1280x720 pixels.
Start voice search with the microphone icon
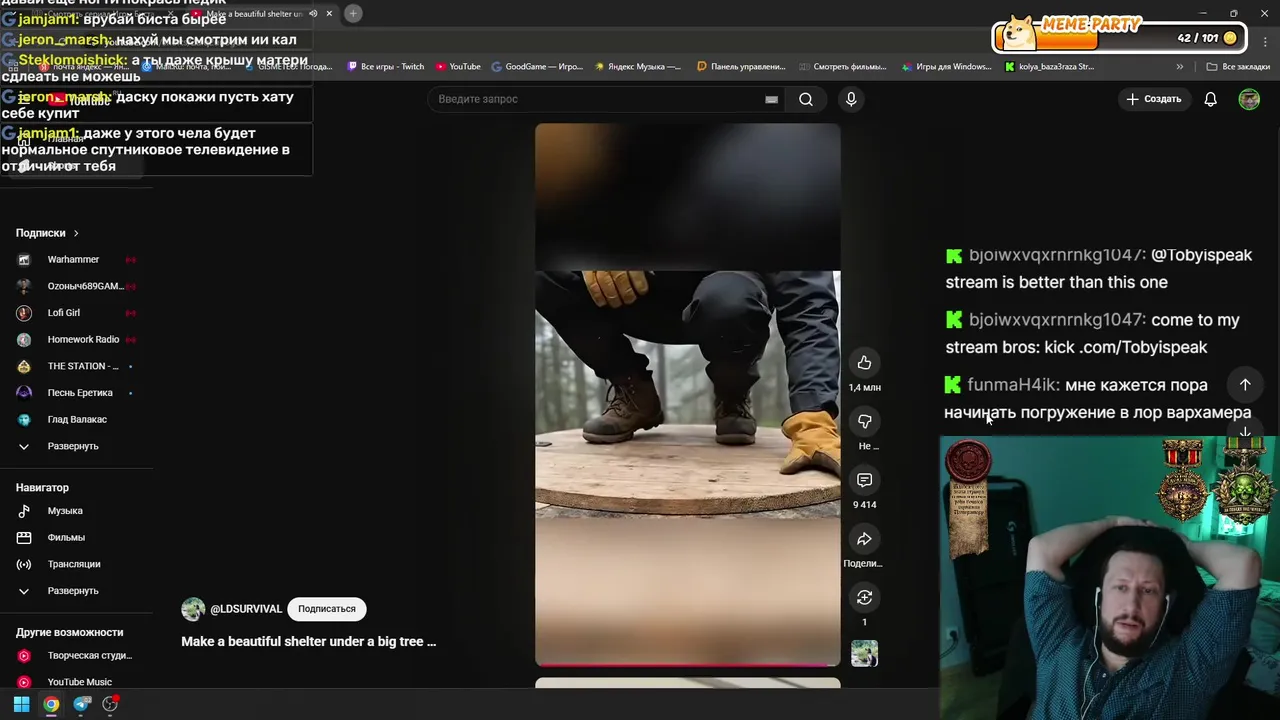pyautogui.click(x=851, y=99)
